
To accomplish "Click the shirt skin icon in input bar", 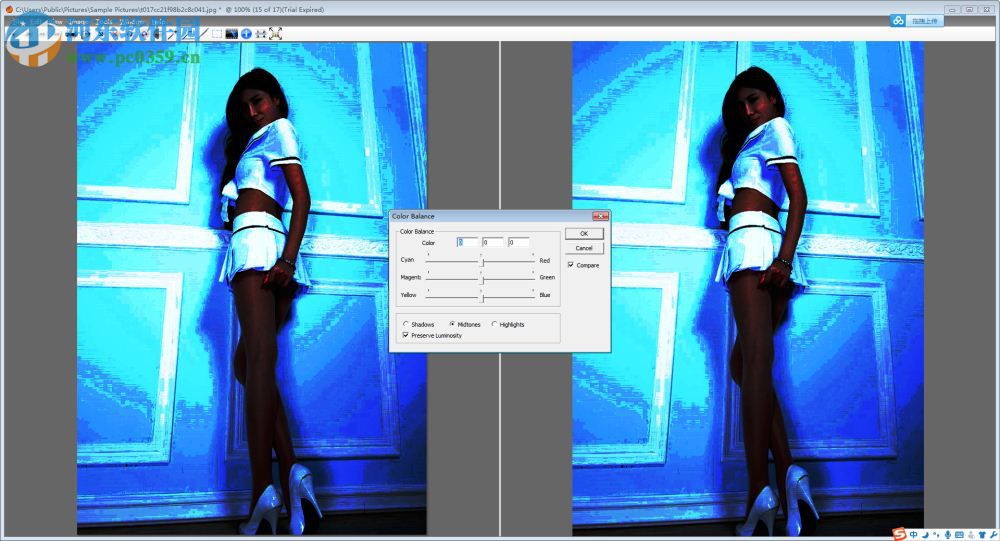I will [983, 535].
